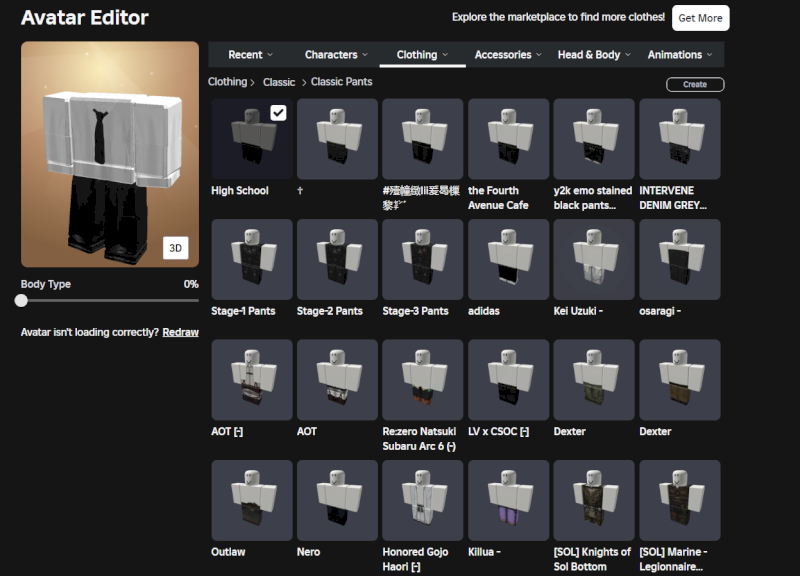This screenshot has height=576, width=800.
Task: Click the Get More button
Action: tap(700, 18)
